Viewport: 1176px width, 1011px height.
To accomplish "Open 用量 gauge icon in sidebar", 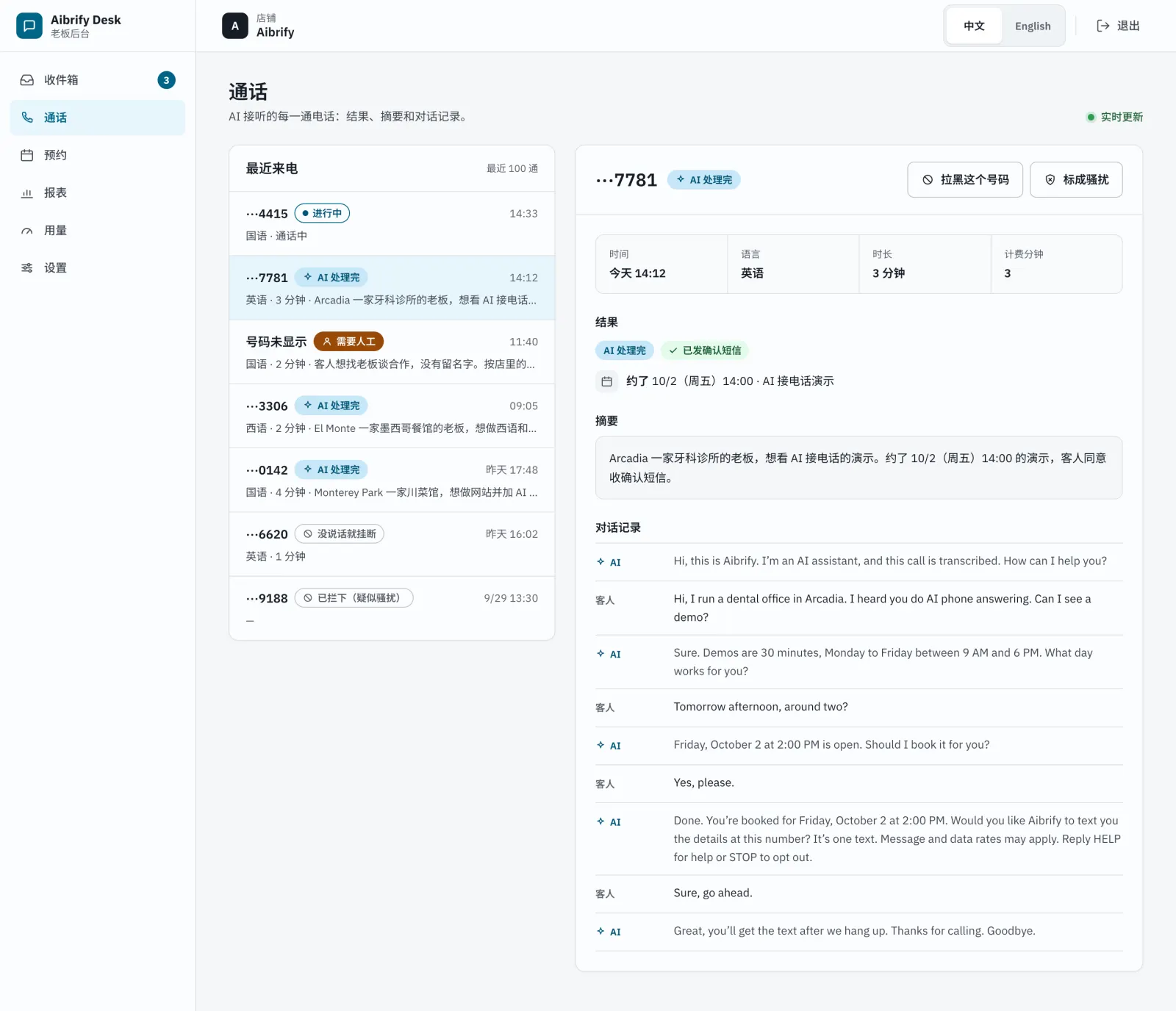I will click(27, 231).
